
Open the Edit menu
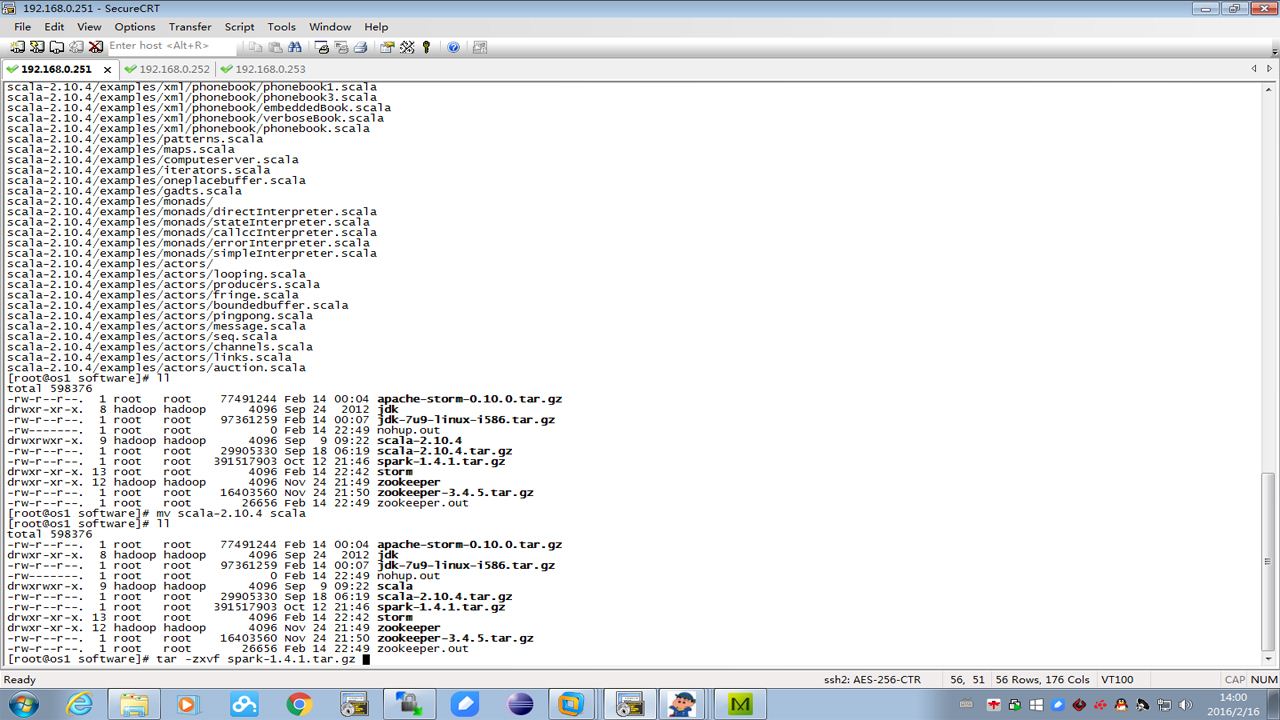(54, 27)
